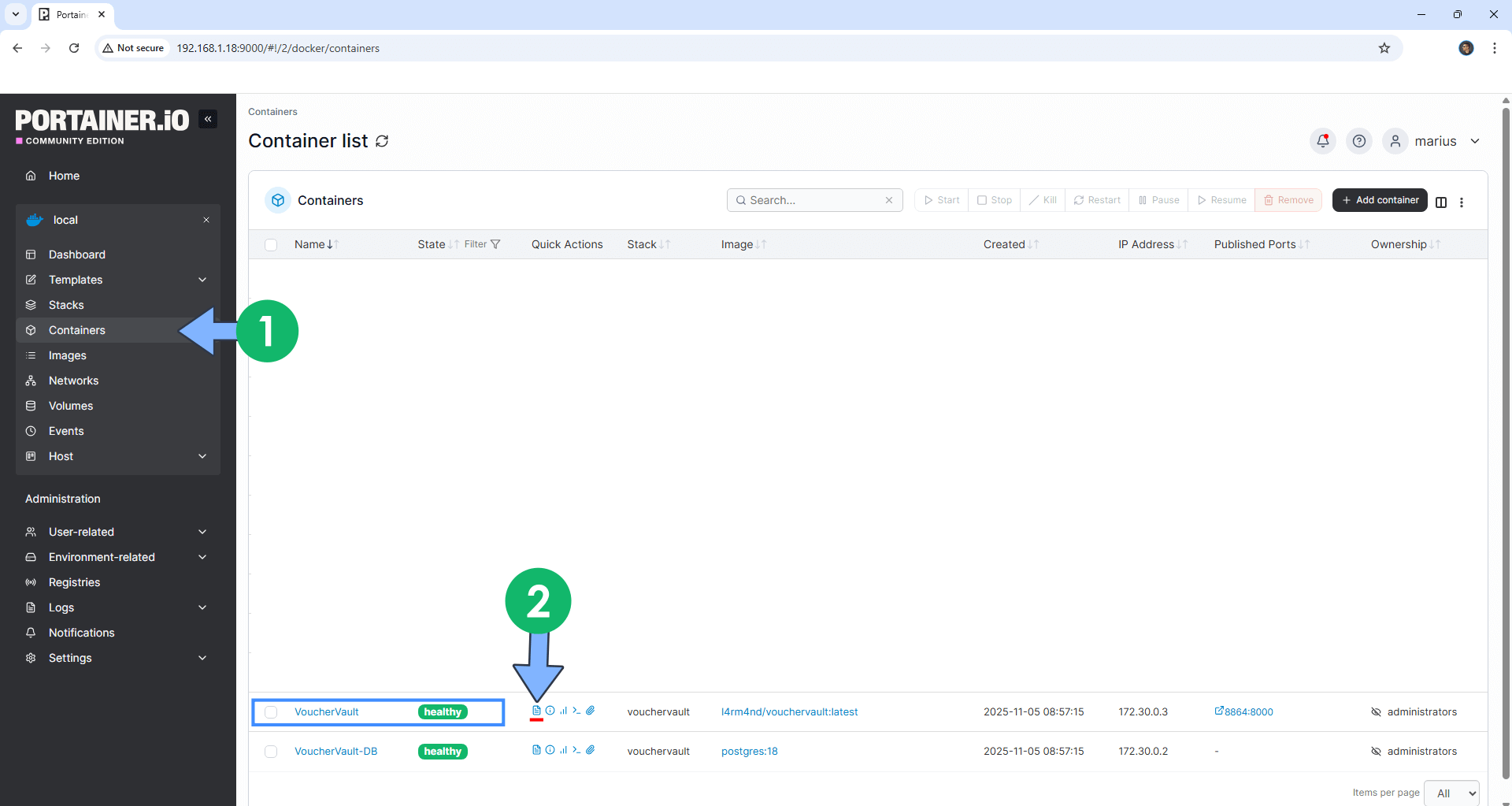This screenshot has height=806, width=1512.
Task: Open the columns settings icon
Action: tap(1441, 202)
